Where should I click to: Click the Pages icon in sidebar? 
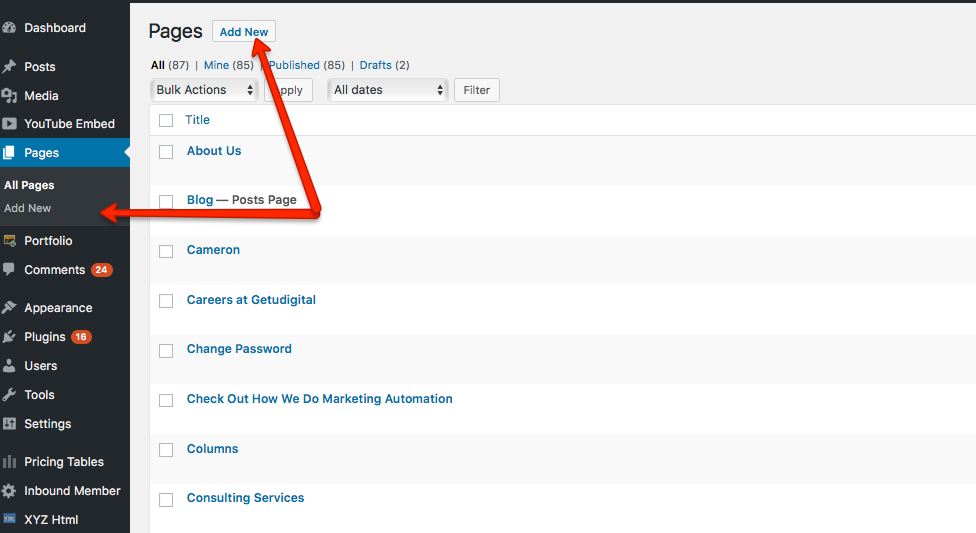point(9,153)
